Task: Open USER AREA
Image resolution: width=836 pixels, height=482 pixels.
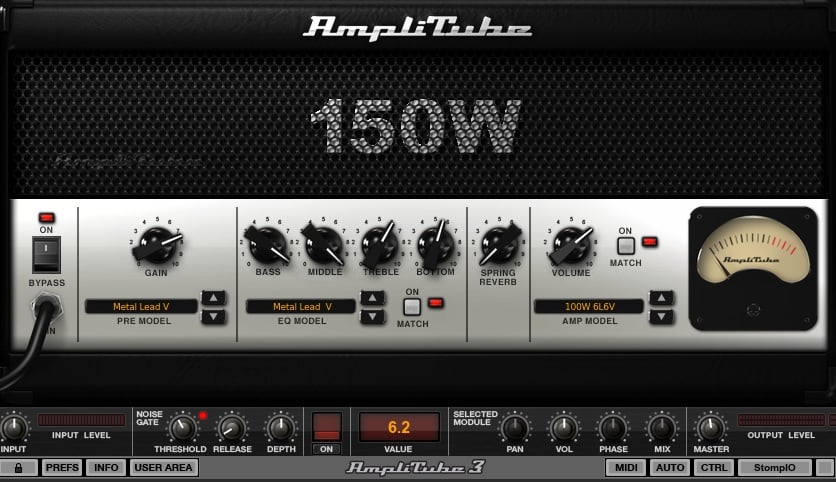Action: pyautogui.click(x=163, y=468)
